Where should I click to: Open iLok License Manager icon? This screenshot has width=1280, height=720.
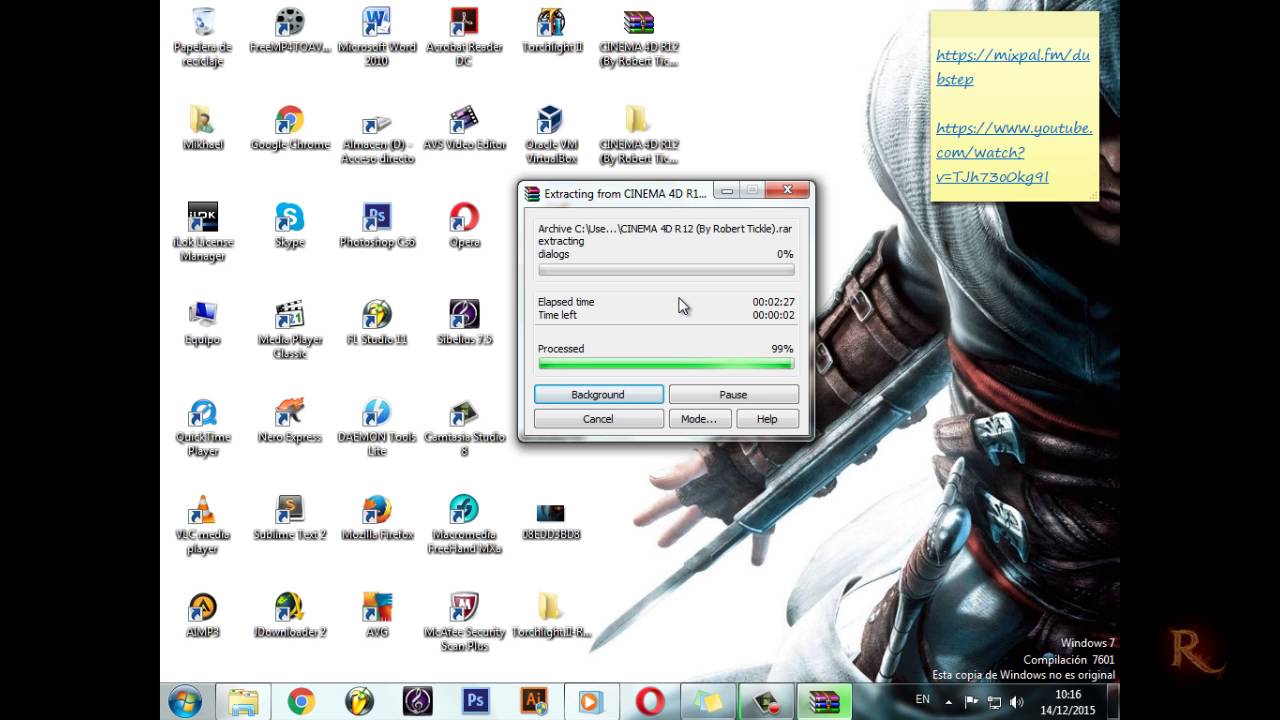click(x=203, y=232)
